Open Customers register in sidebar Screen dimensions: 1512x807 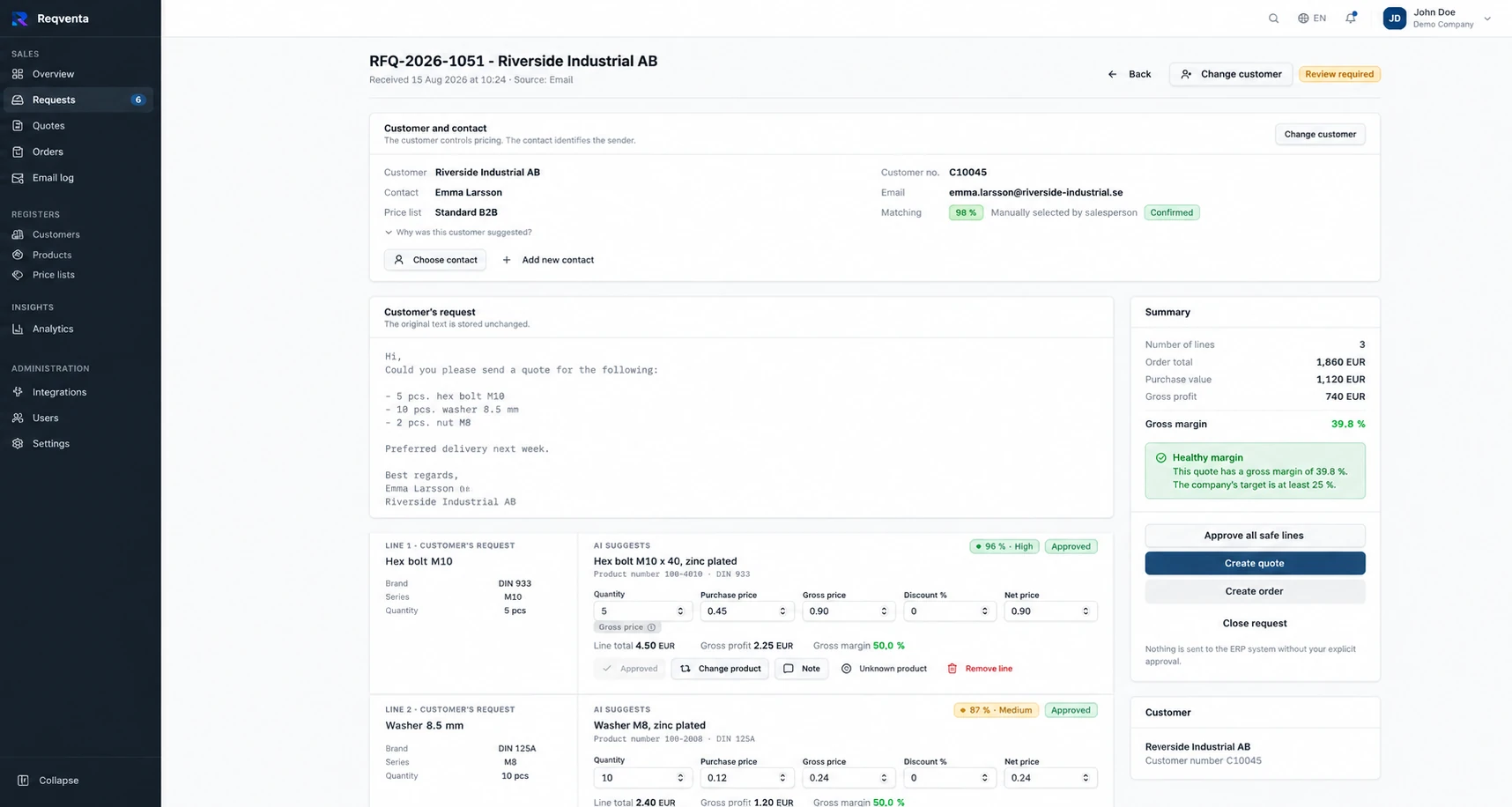point(78,234)
